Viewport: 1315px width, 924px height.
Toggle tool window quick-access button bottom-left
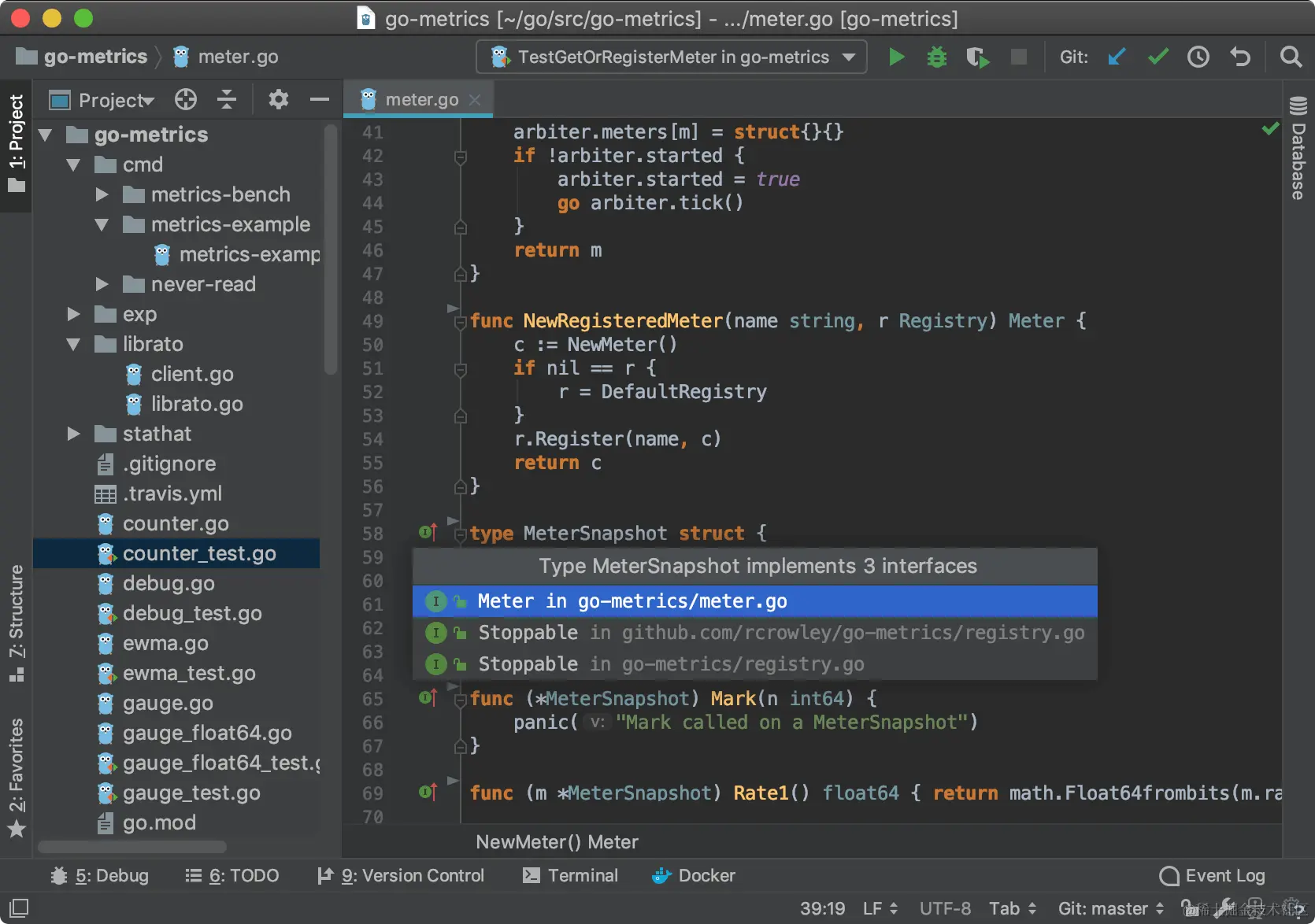(19, 907)
